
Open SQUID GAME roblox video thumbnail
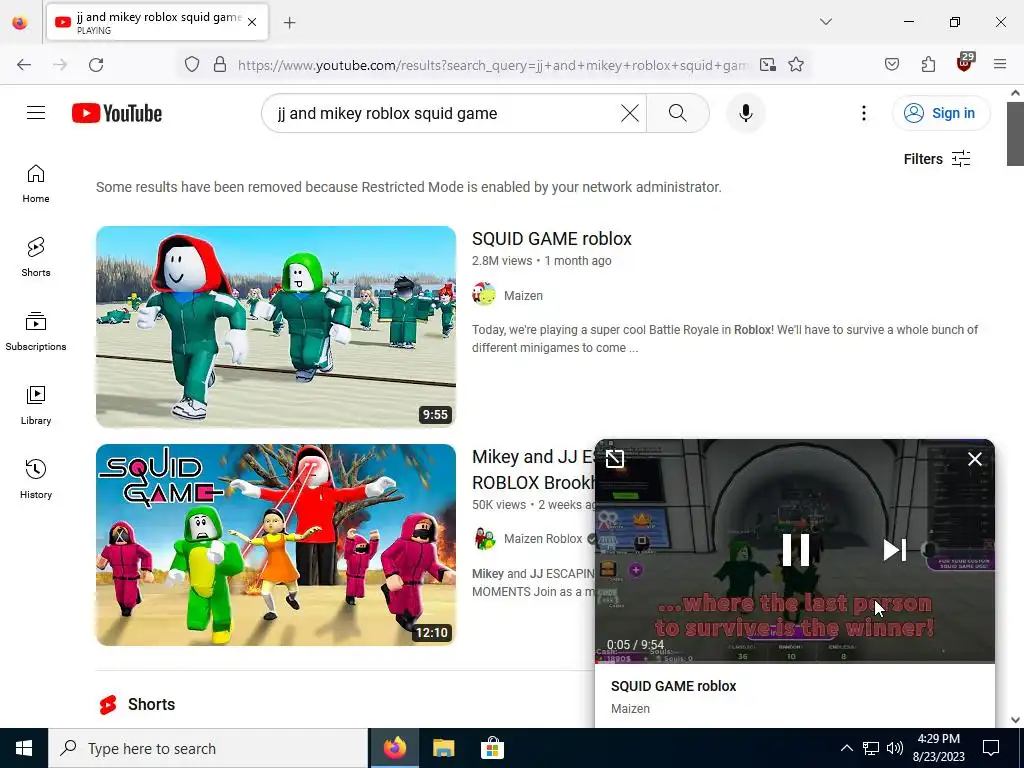pyautogui.click(x=276, y=327)
